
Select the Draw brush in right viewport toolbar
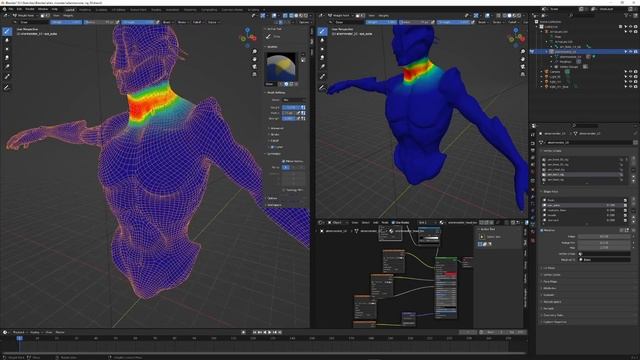click(x=322, y=31)
